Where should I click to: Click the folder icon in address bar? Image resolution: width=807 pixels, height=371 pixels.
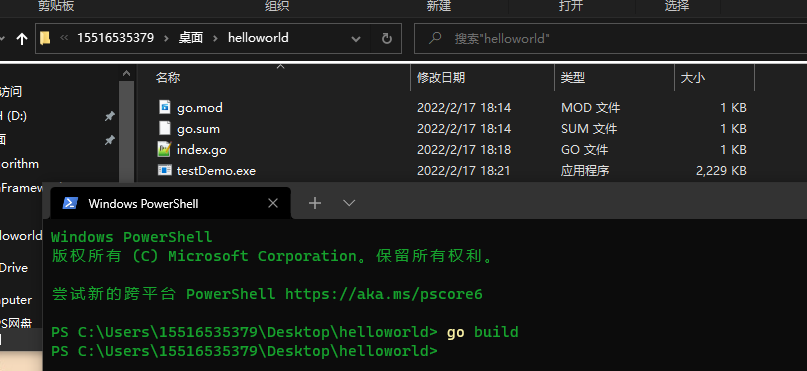(x=45, y=38)
